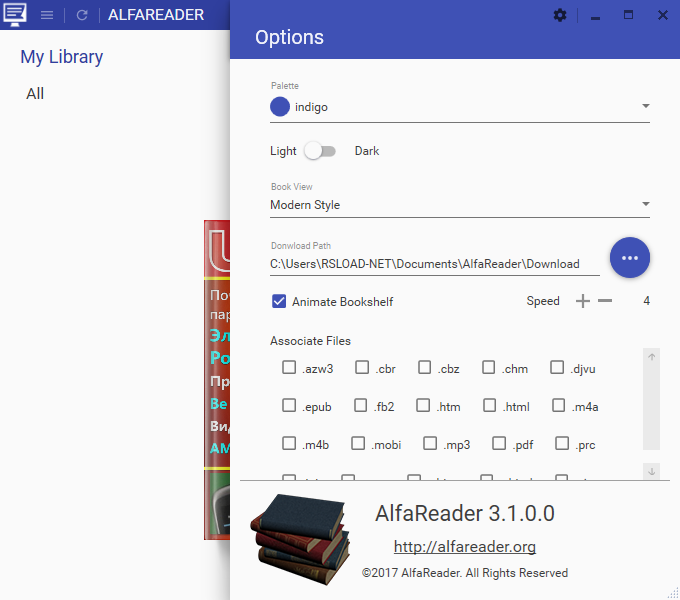Open the hamburger menu icon

47,15
